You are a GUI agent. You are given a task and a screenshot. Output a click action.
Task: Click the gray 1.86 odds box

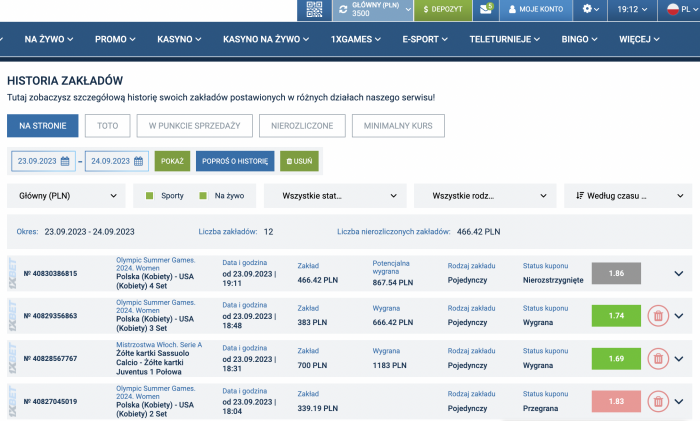tap(616, 273)
